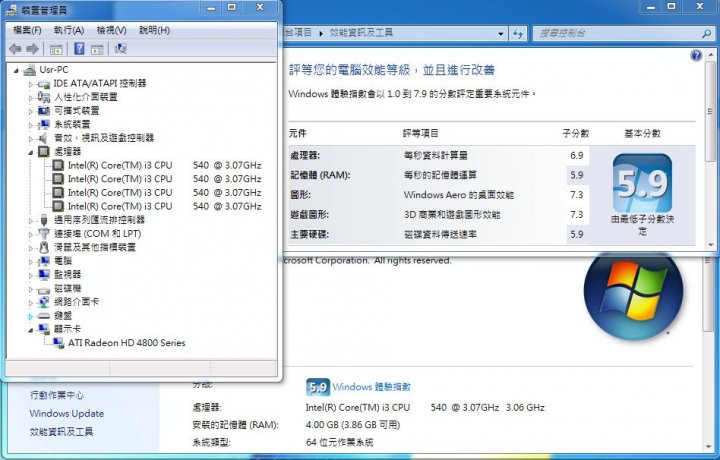
Task: Select the 處理器 category chip icon
Action: (44, 151)
